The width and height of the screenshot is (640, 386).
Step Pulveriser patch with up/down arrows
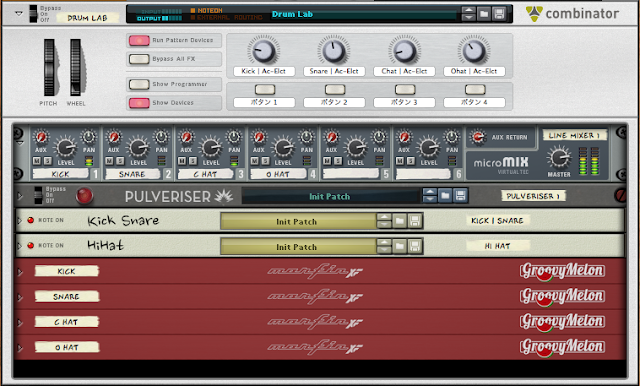click(x=430, y=196)
